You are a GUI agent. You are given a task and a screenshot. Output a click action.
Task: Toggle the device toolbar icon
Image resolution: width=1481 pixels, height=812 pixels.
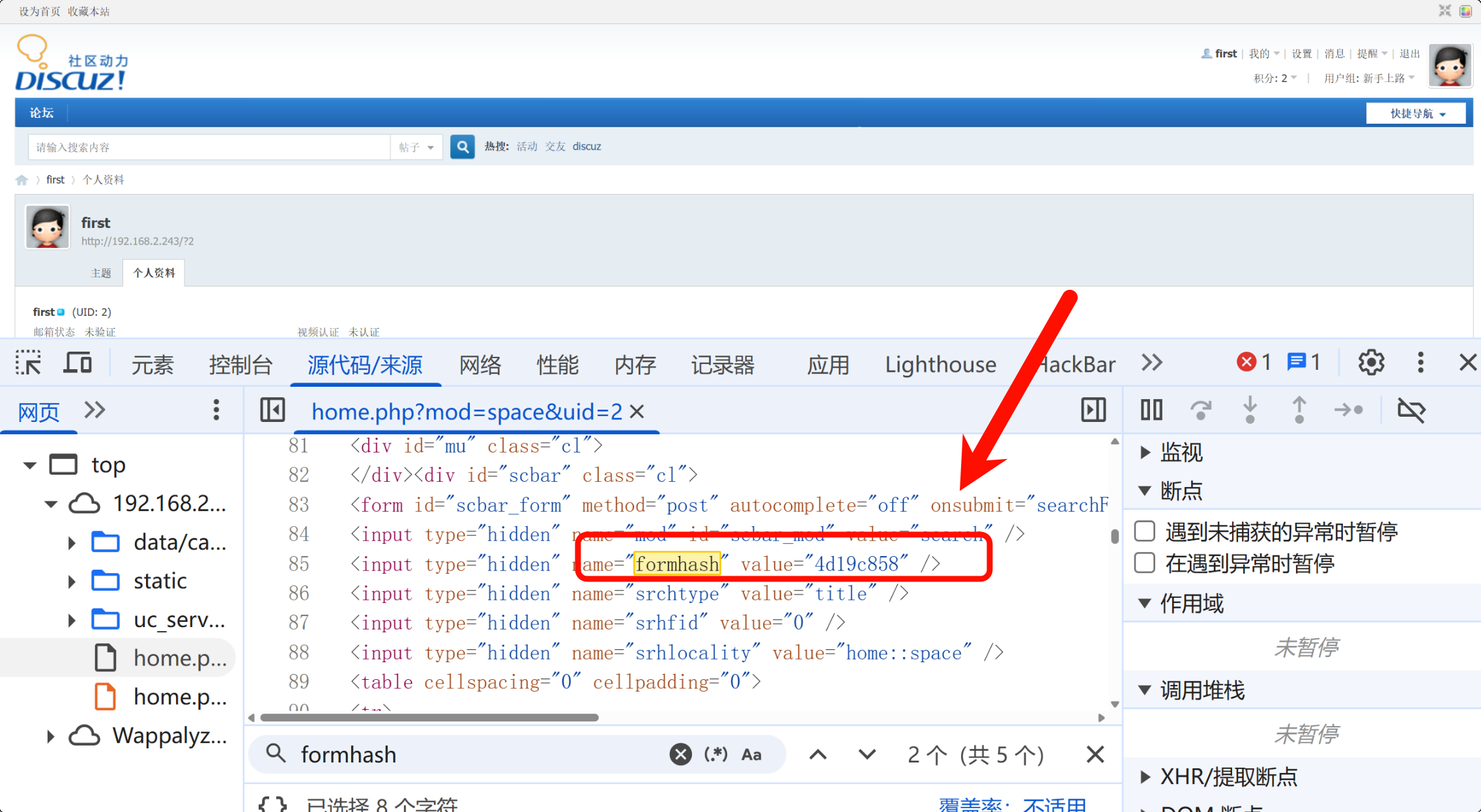78,363
